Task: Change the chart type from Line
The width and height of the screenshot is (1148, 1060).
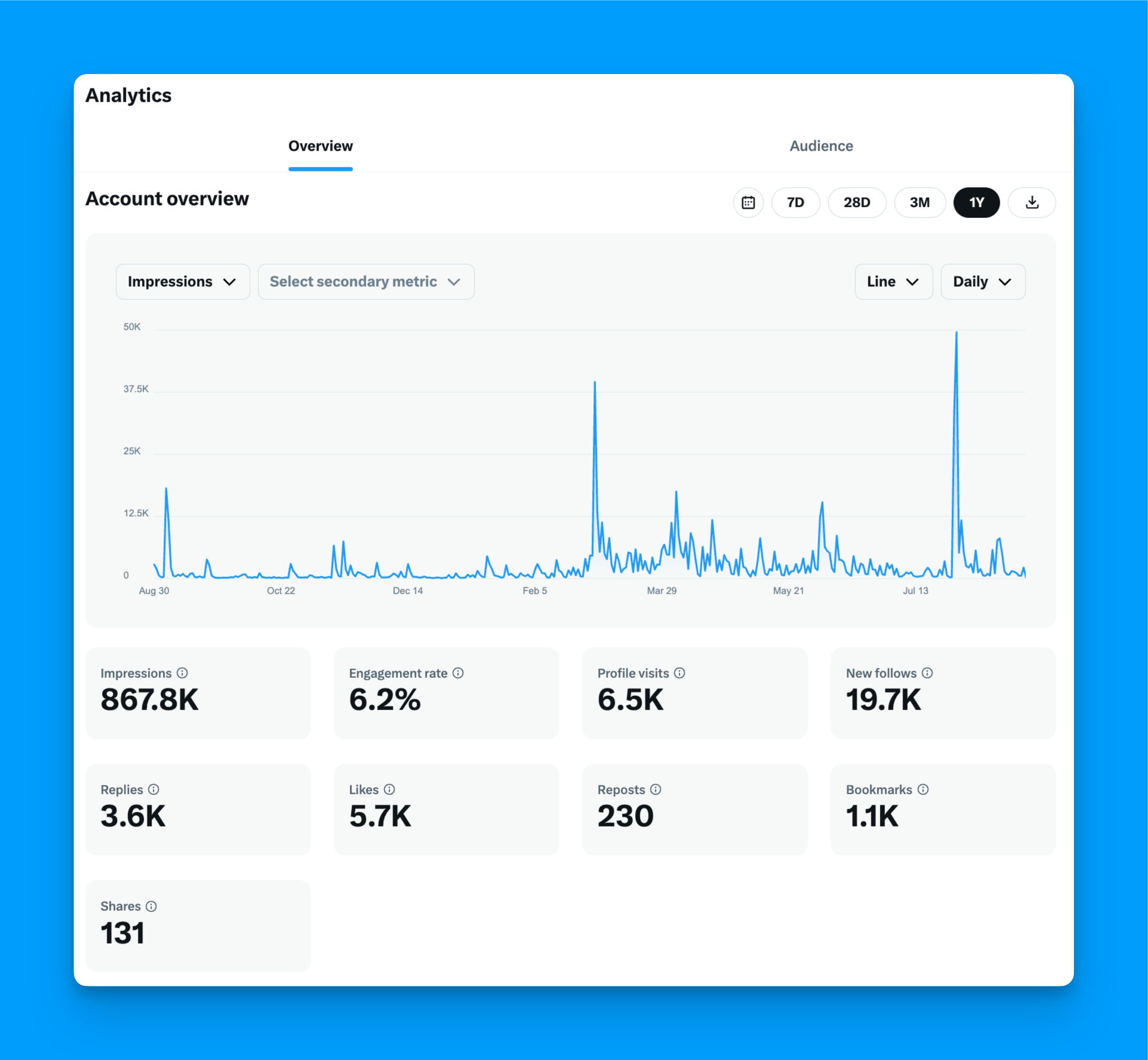Action: (x=893, y=281)
